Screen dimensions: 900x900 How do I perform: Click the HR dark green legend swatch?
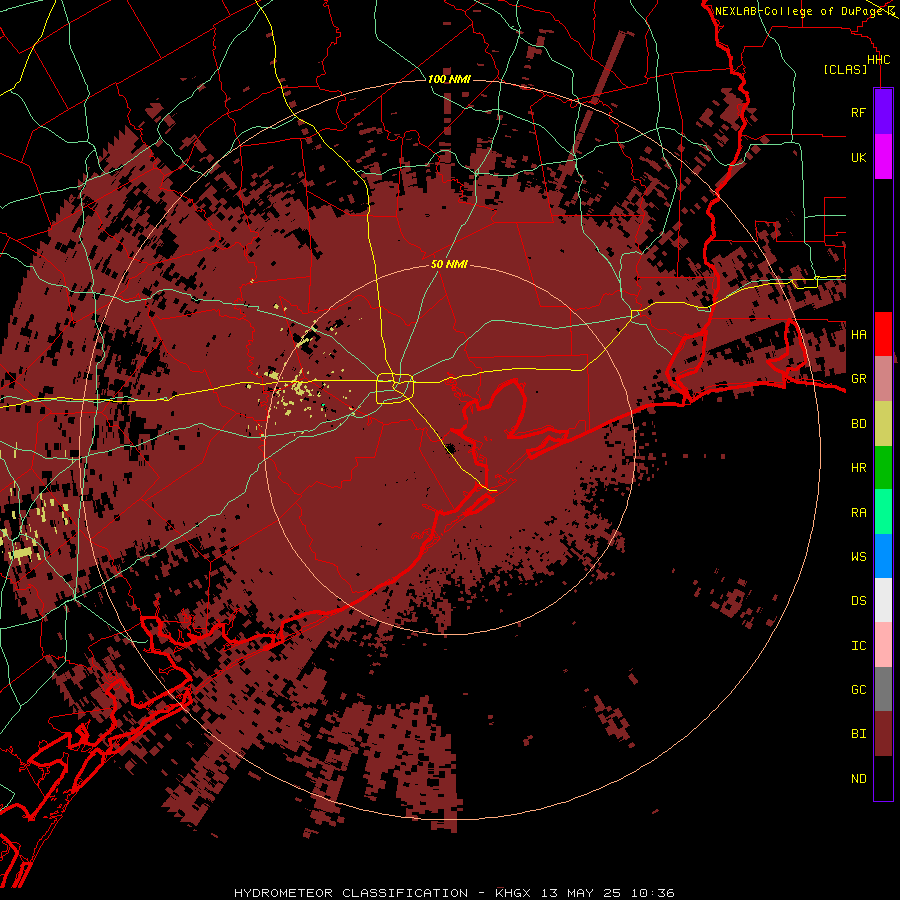883,467
